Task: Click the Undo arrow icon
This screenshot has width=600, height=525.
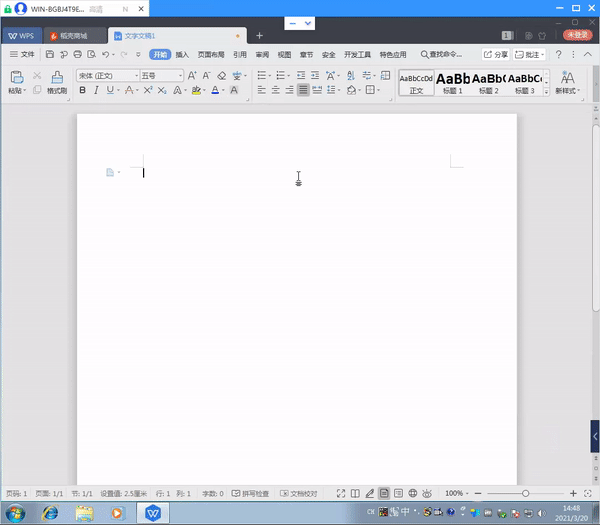Action: click(x=106, y=54)
